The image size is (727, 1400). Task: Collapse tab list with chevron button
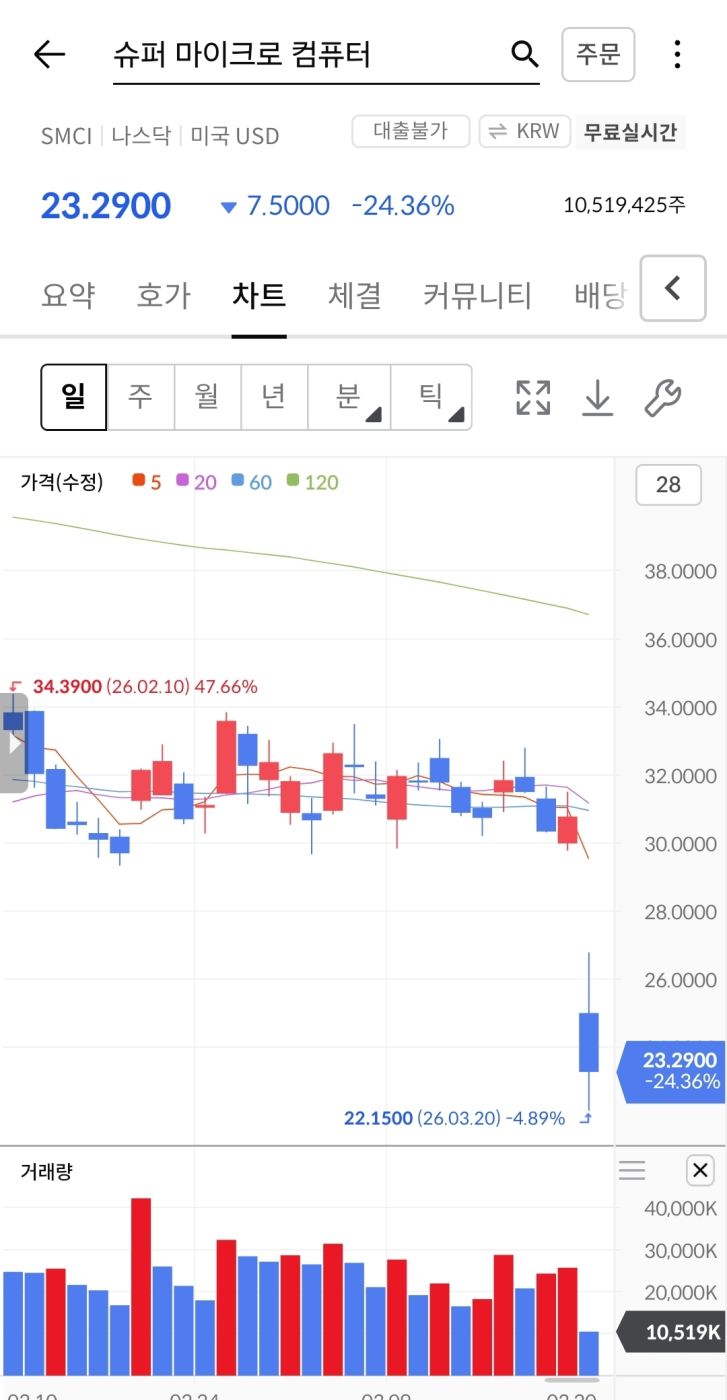[x=673, y=289]
